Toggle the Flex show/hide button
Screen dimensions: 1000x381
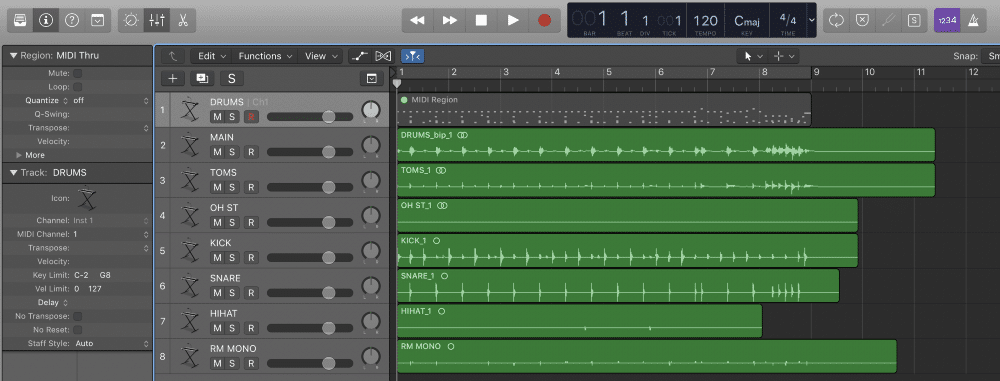click(383, 56)
